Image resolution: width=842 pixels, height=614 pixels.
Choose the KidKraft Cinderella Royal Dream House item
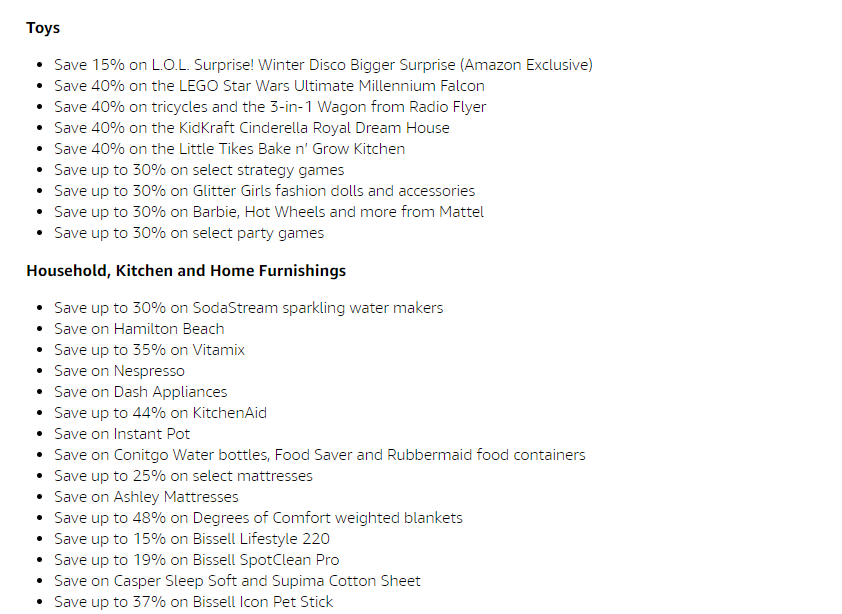(x=252, y=128)
